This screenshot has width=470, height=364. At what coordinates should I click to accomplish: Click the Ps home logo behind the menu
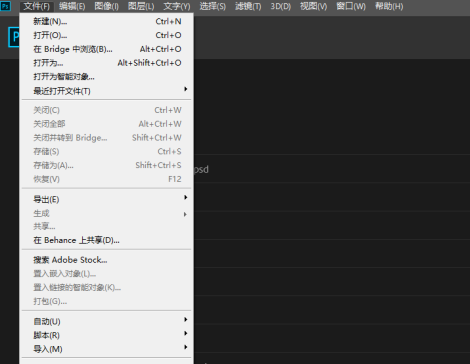coord(14,37)
